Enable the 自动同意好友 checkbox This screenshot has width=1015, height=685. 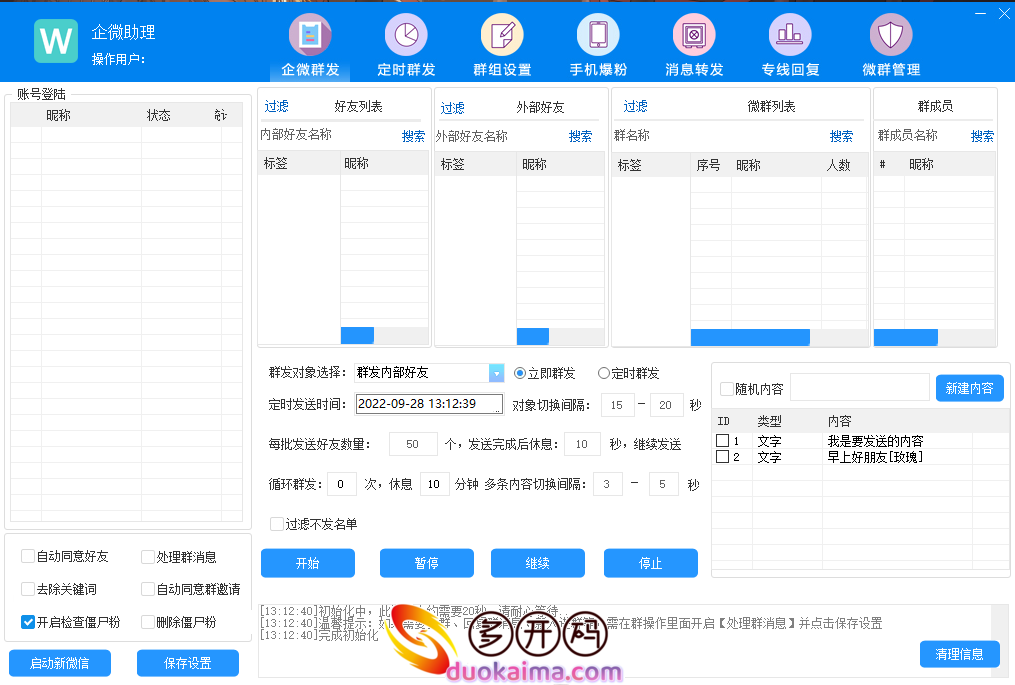point(28,557)
